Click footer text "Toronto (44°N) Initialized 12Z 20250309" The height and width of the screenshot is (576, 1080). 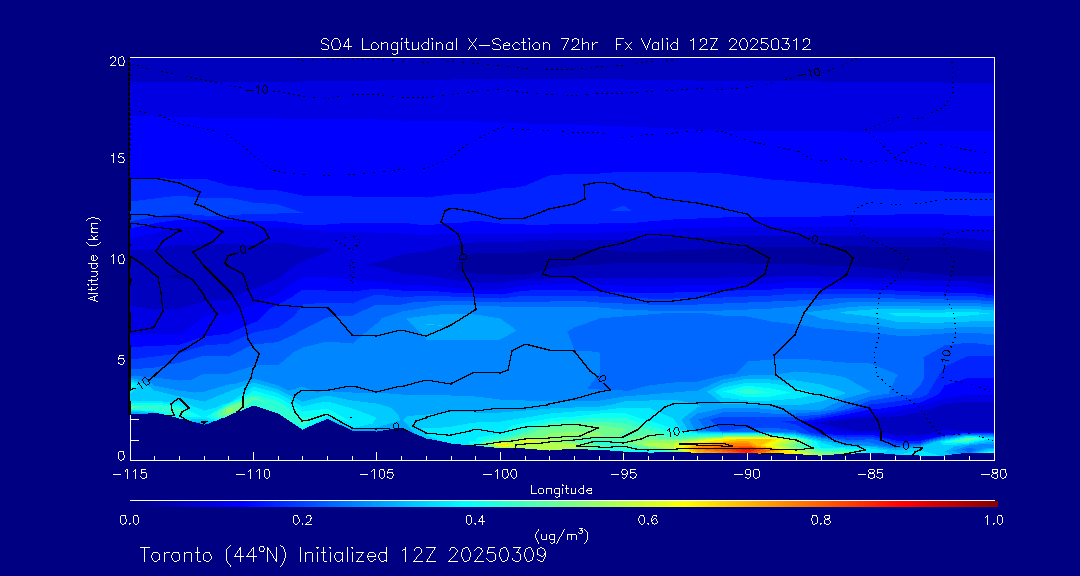click(343, 555)
